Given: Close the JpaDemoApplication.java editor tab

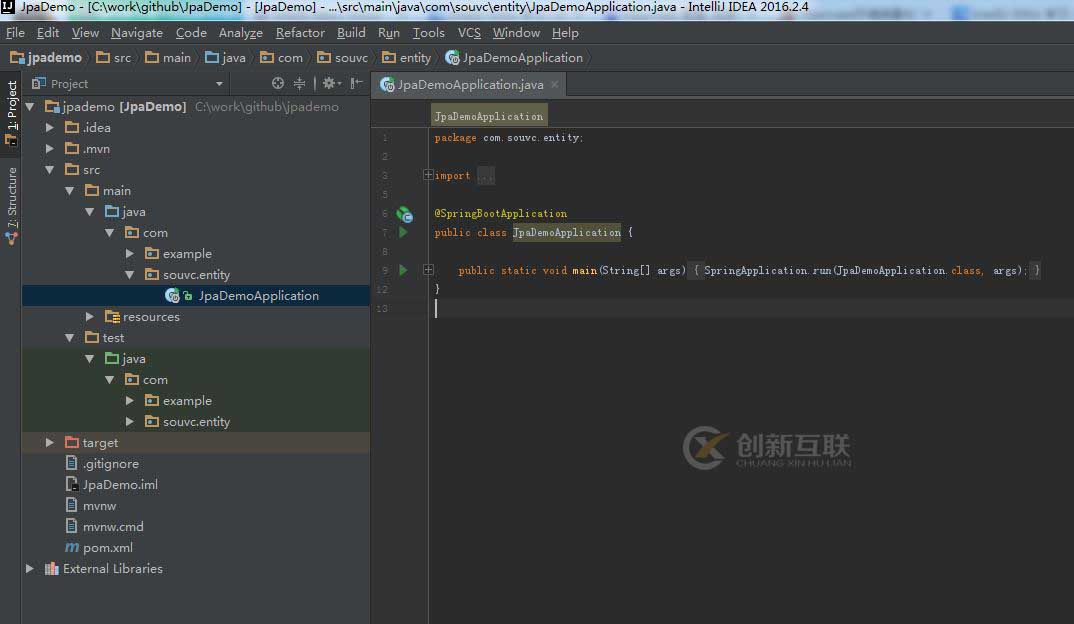Looking at the screenshot, I should pos(554,85).
